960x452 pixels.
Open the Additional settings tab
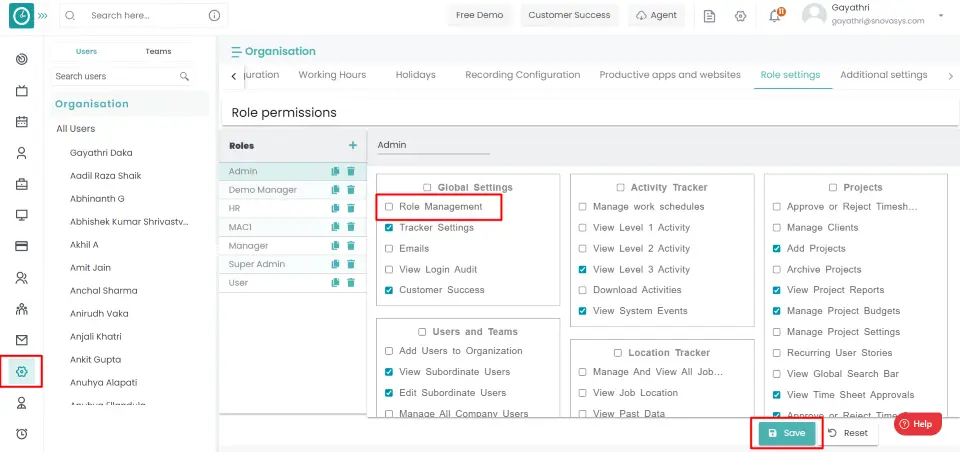click(883, 75)
